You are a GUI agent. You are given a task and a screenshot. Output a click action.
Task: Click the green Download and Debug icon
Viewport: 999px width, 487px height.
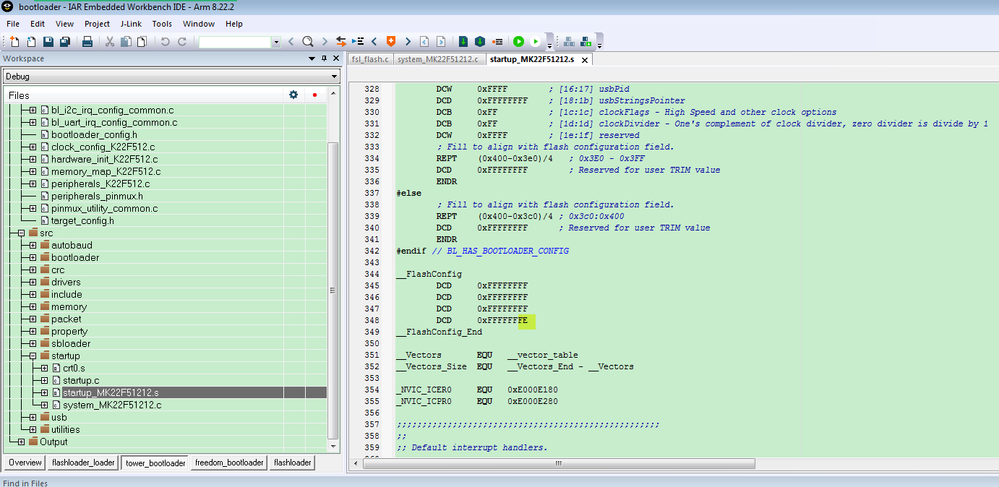pos(518,42)
